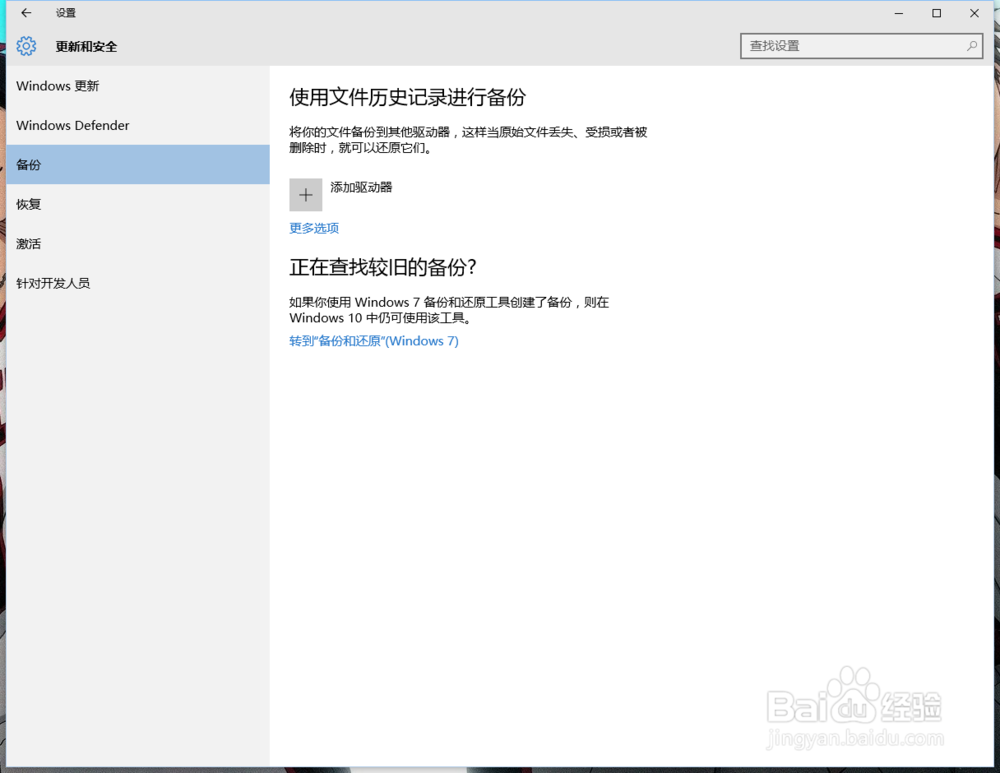Click the settings gear icon
The width and height of the screenshot is (1000, 773).
26,46
